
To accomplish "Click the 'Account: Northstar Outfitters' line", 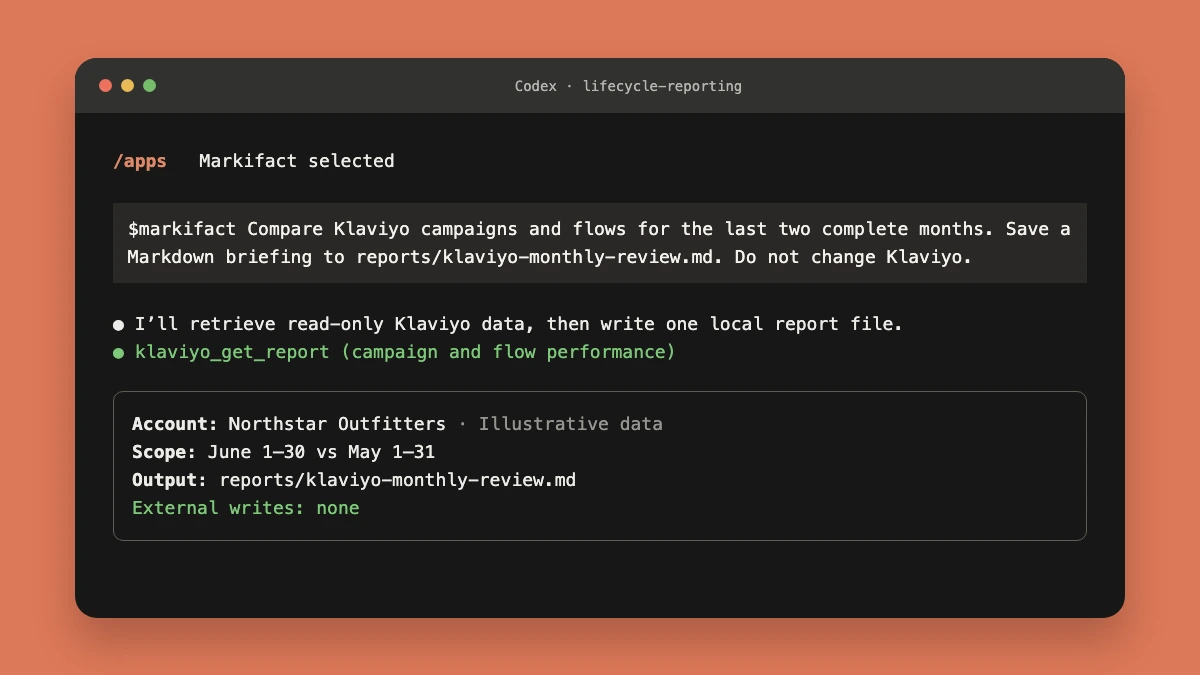I will tap(289, 424).
